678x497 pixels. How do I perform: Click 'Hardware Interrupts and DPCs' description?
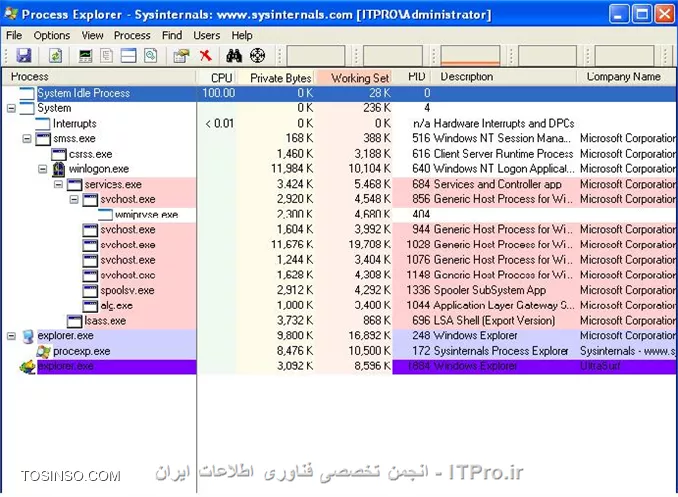pyautogui.click(x=504, y=124)
